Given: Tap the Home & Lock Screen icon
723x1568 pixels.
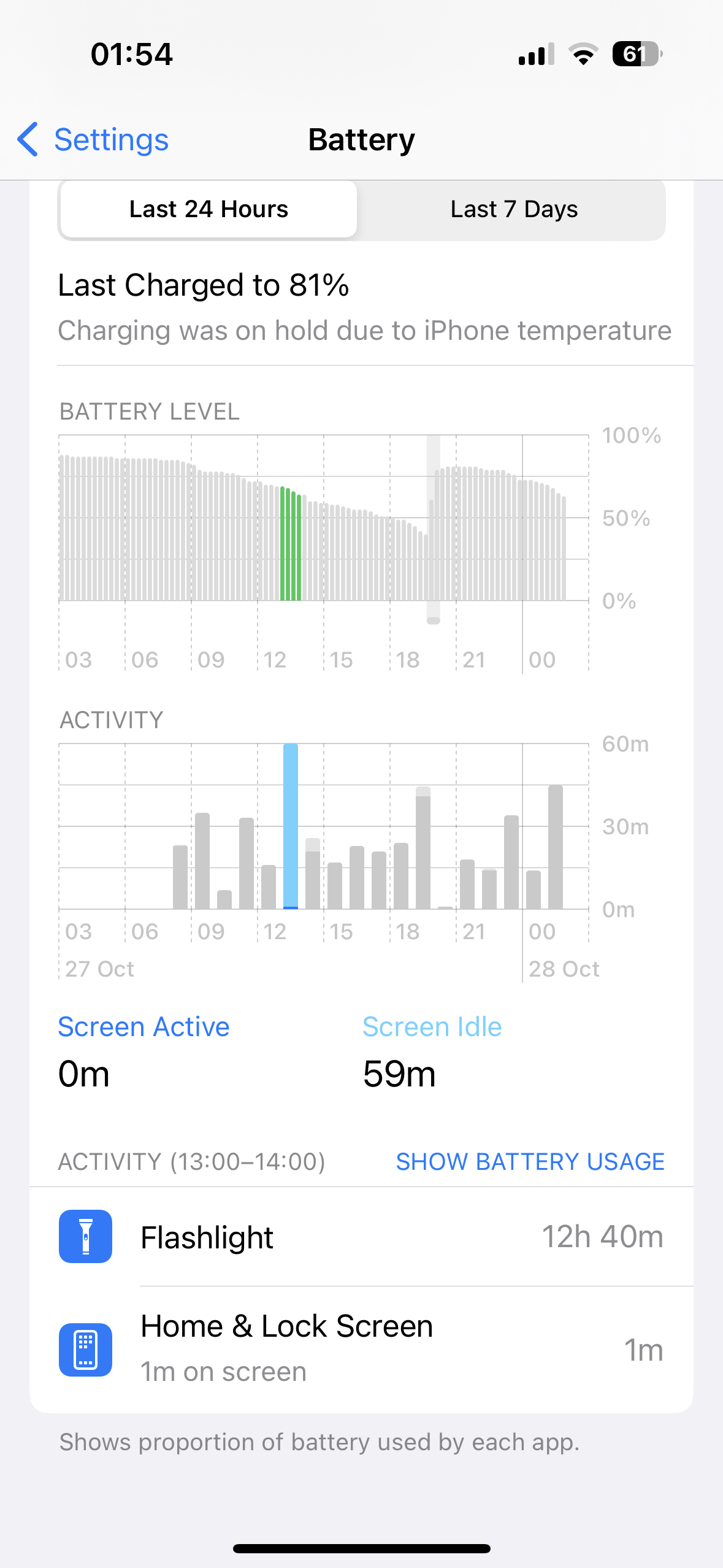Looking at the screenshot, I should coord(85,1350).
